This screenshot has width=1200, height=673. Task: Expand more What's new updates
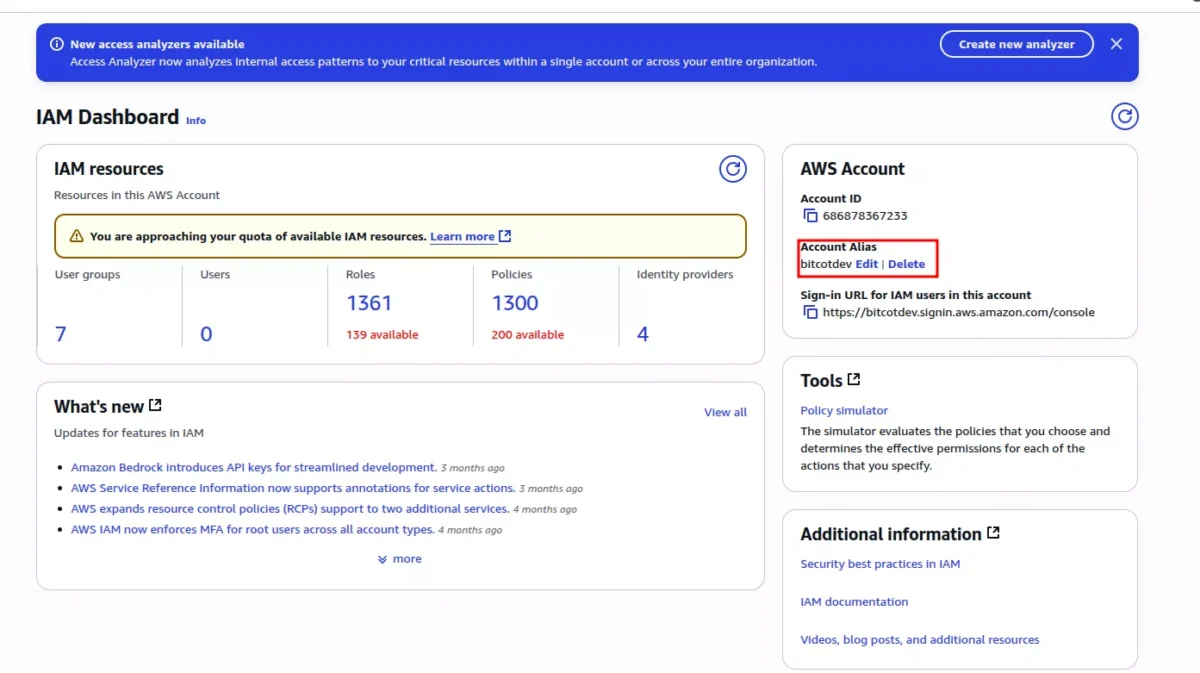399,559
